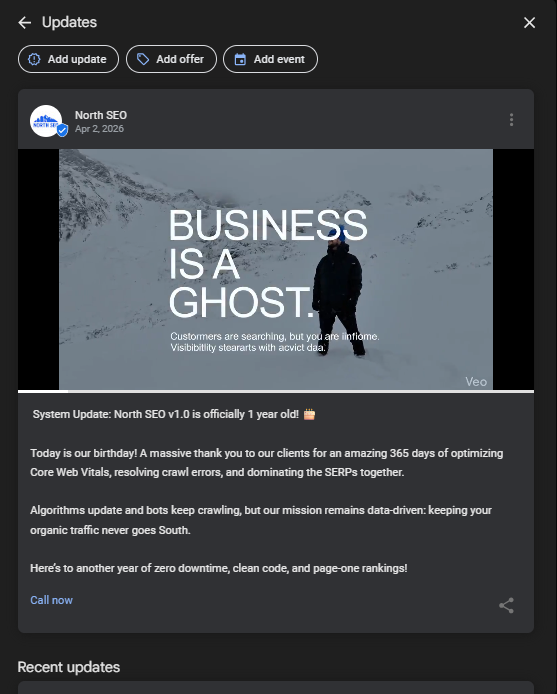Open the North SEO profile logo
The image size is (557, 694).
tap(46, 121)
